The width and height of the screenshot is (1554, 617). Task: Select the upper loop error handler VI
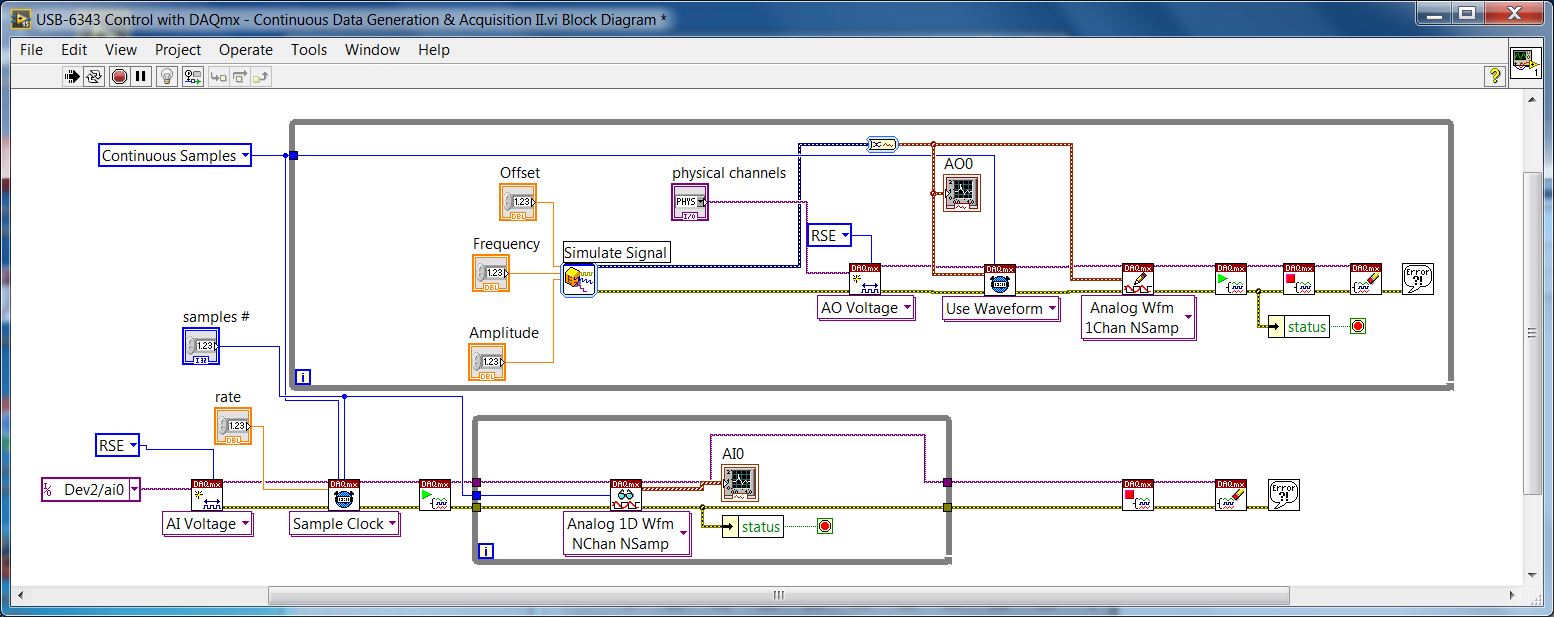1418,279
